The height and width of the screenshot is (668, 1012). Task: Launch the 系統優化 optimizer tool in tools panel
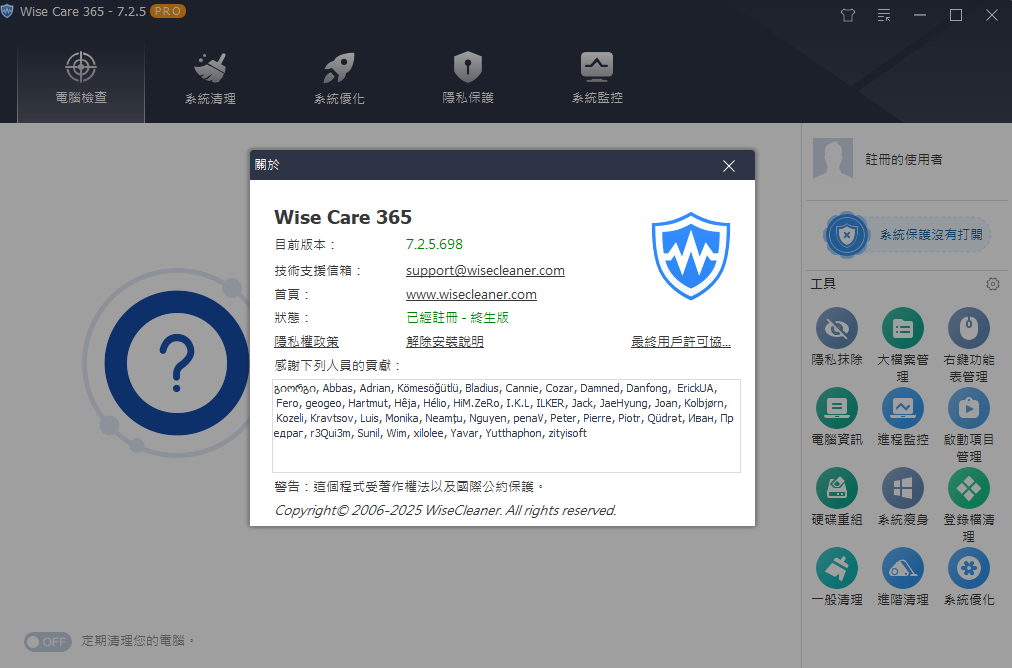pos(968,577)
